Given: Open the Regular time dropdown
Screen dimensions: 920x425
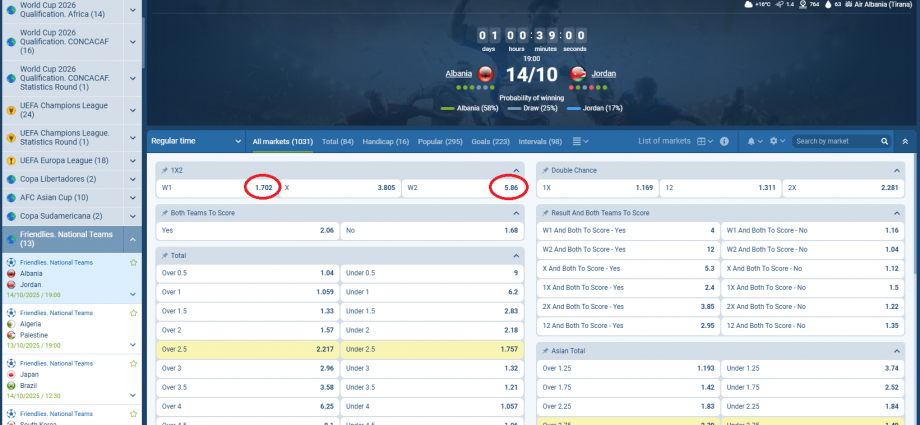Looking at the screenshot, I should (x=196, y=141).
